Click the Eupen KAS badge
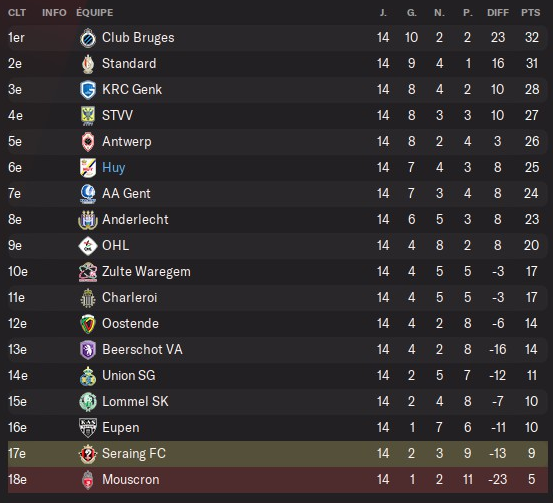The width and height of the screenshot is (553, 503). pos(87,428)
